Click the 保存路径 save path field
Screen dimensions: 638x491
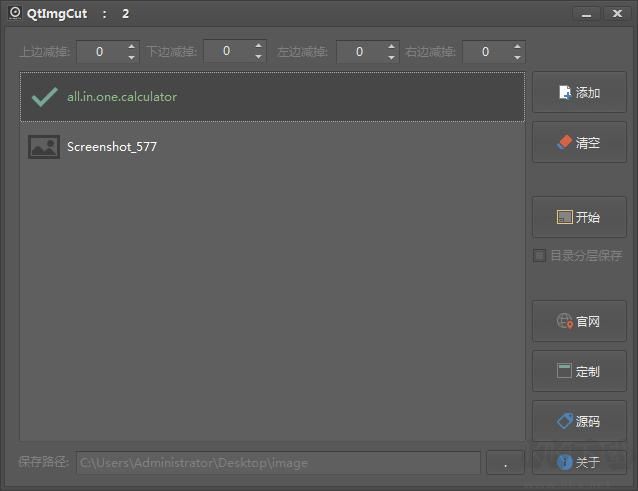(279, 463)
